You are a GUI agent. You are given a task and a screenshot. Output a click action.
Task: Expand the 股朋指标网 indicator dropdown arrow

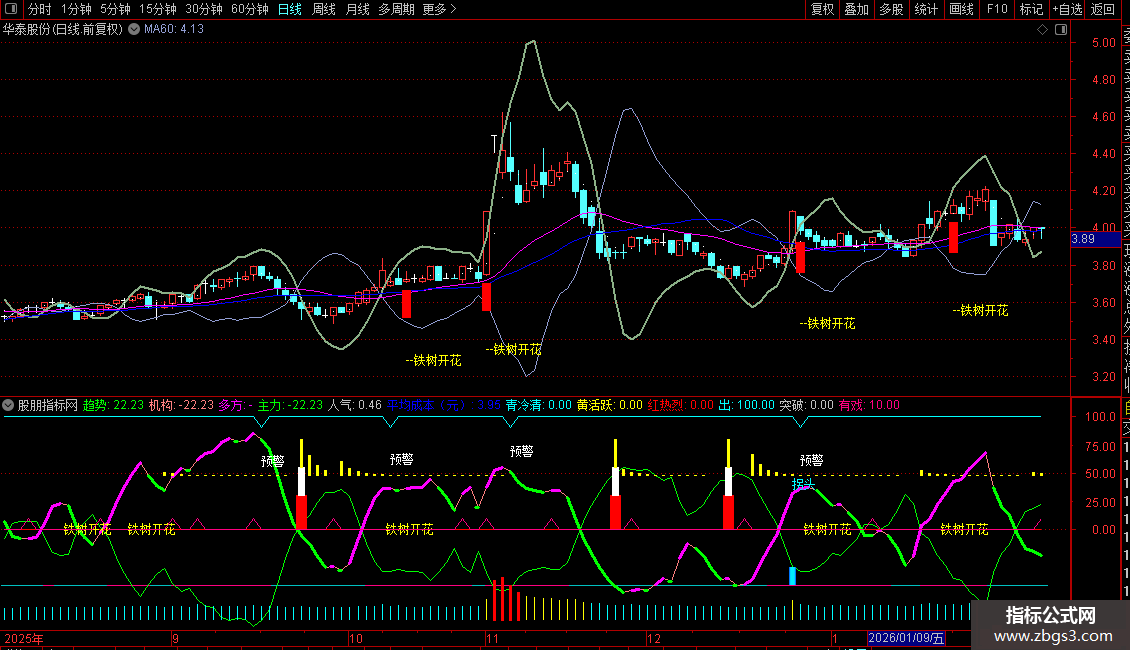(9, 406)
